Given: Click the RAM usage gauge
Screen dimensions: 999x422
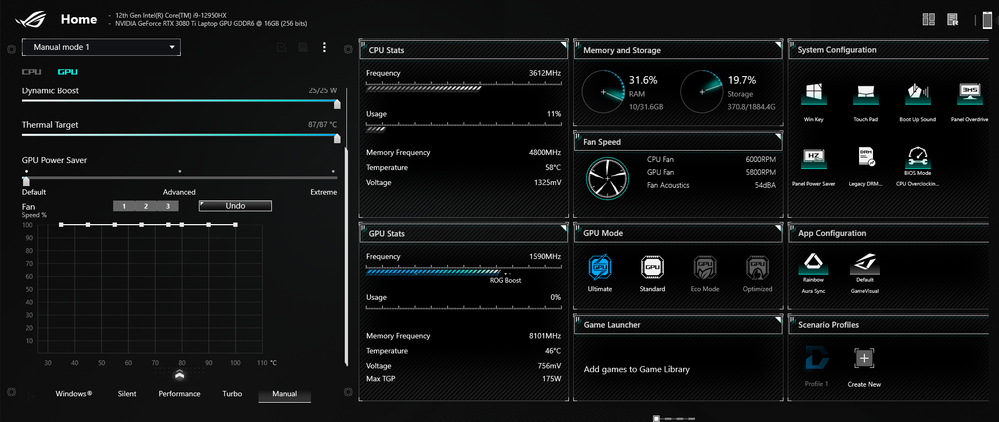Looking at the screenshot, I should pos(603,92).
